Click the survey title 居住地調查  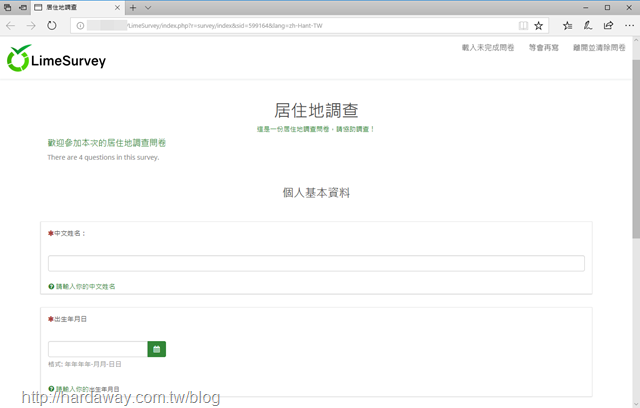tap(316, 111)
